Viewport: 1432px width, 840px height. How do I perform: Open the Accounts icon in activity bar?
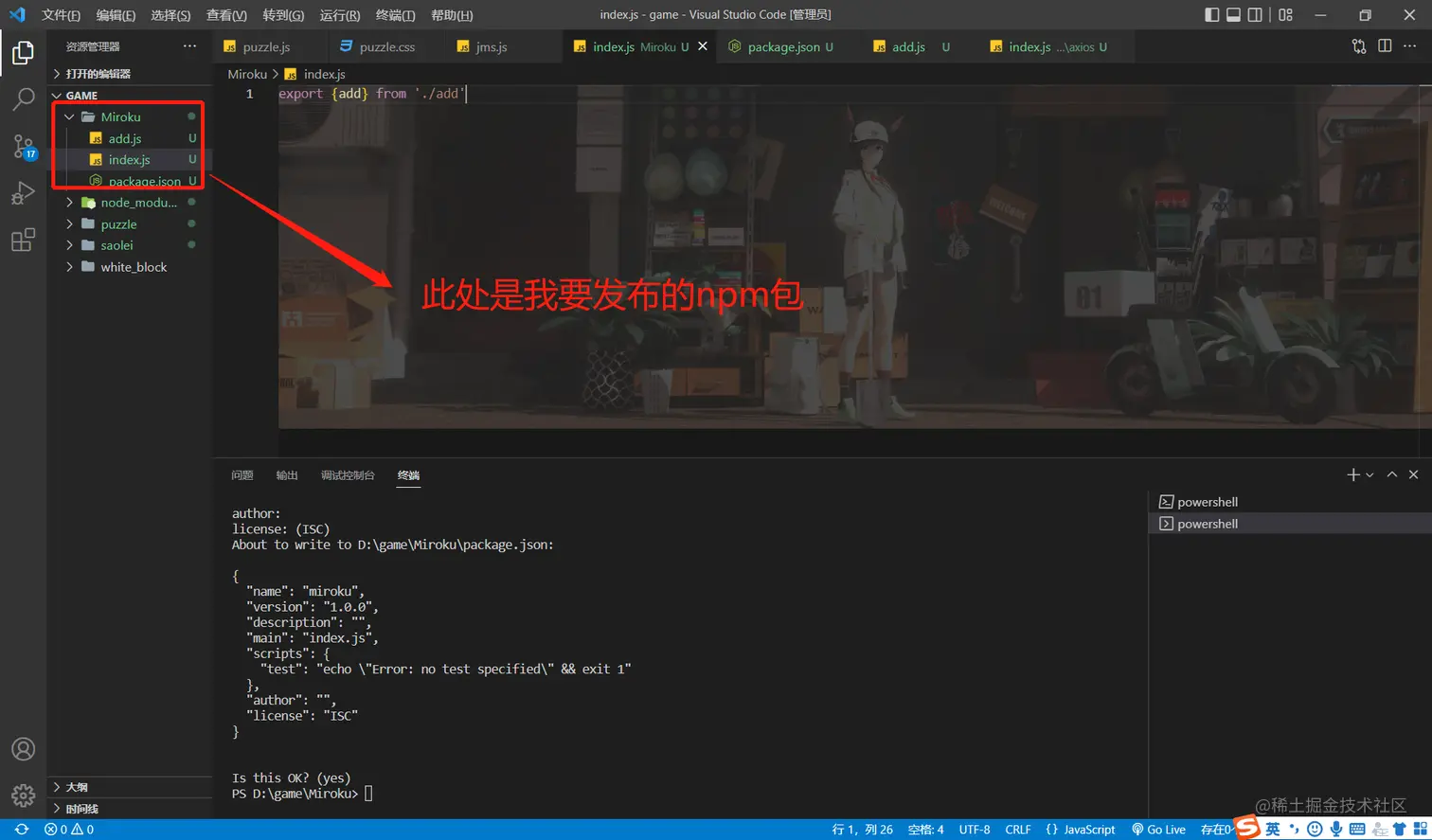(x=23, y=749)
